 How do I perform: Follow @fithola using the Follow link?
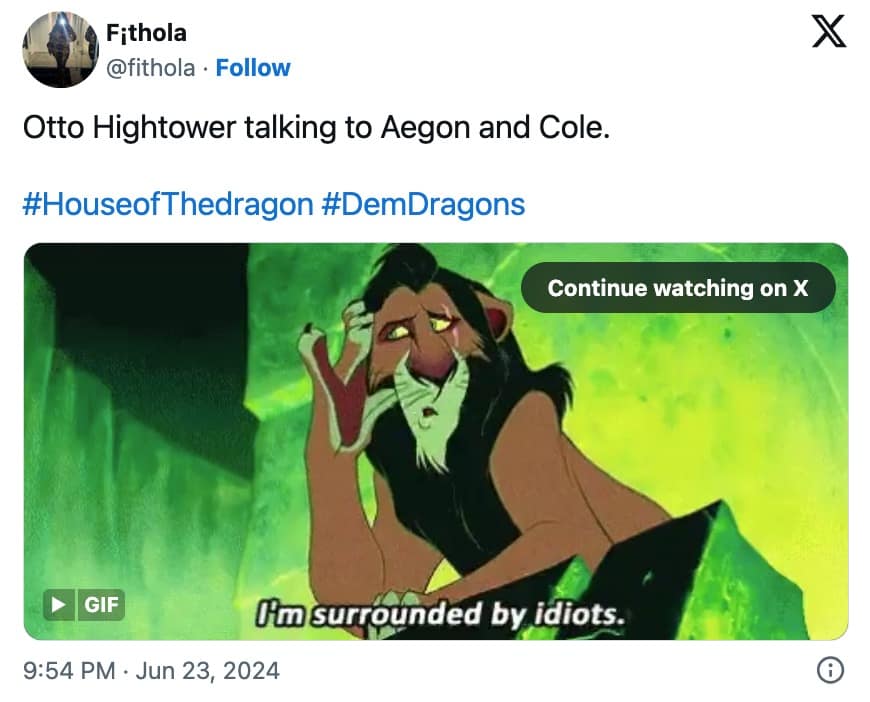click(253, 67)
